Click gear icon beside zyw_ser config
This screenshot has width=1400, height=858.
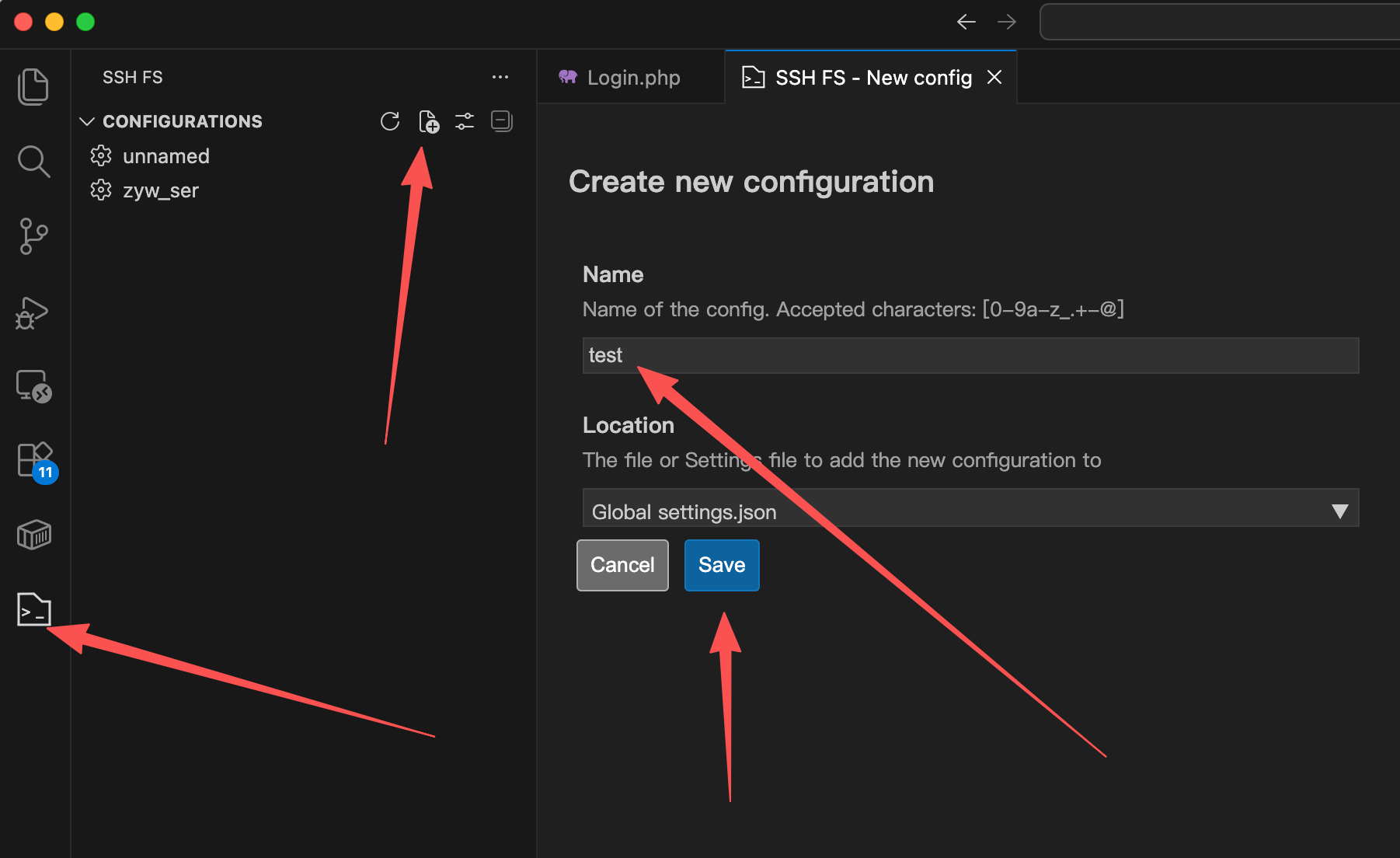(101, 190)
